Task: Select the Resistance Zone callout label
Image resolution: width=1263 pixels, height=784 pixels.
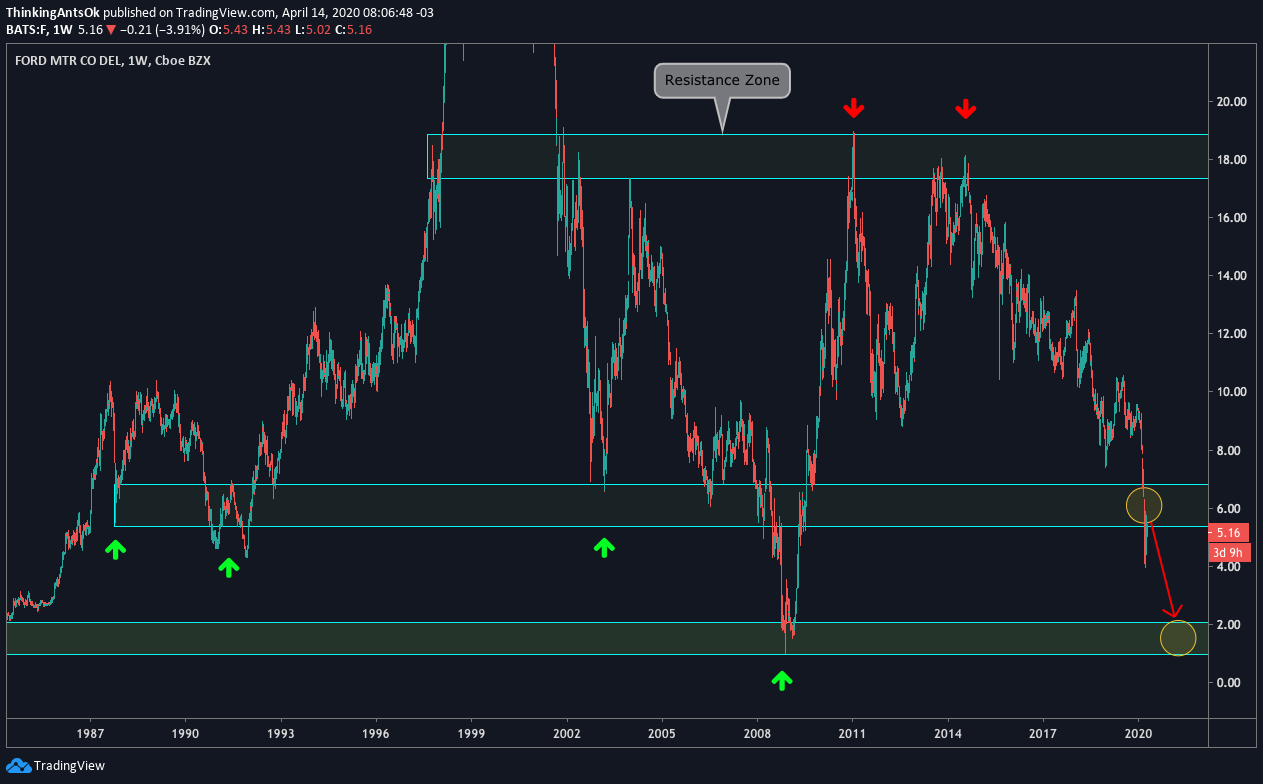Action: 722,80
